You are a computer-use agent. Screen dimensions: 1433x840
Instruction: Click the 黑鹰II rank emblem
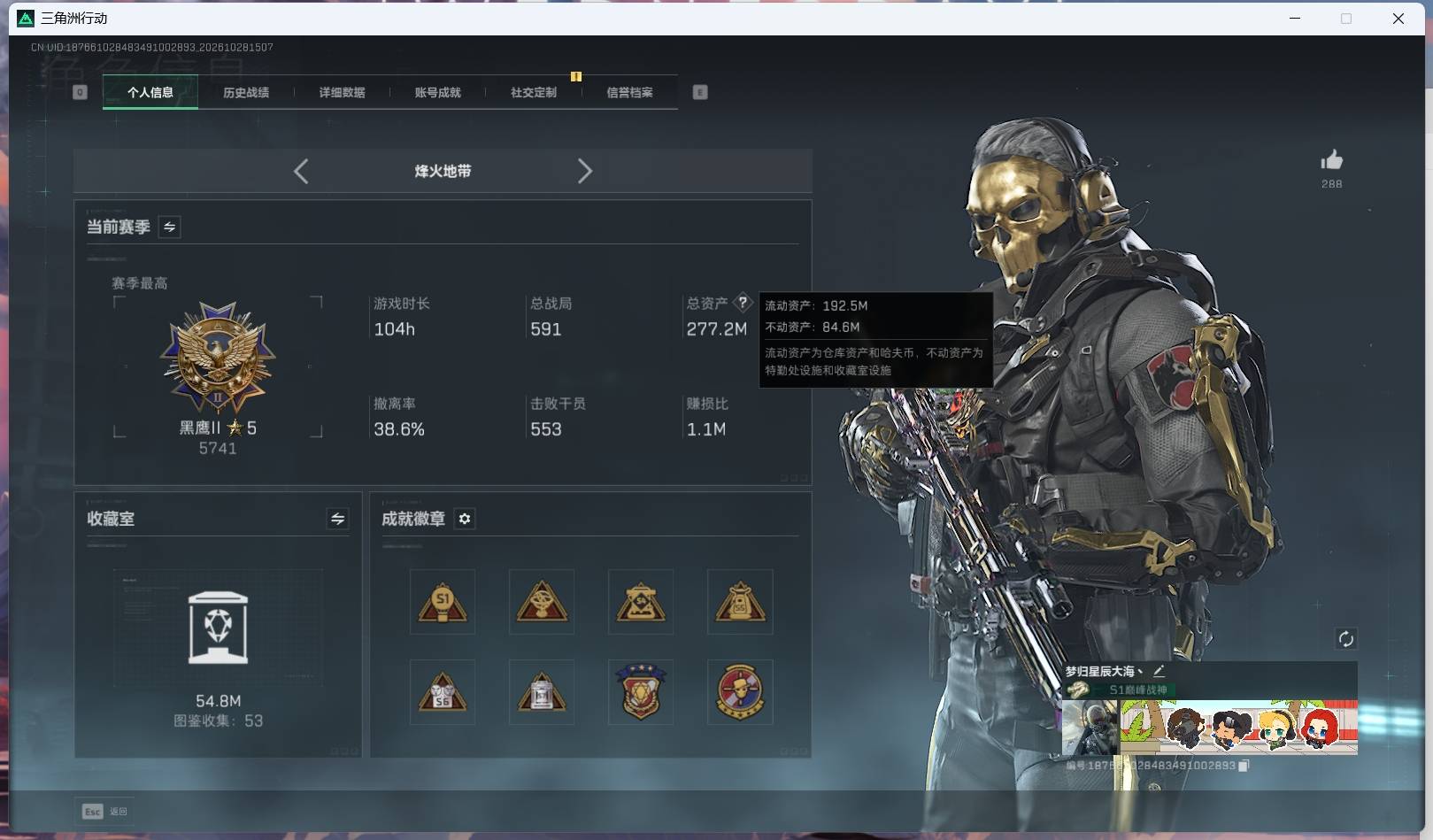(x=218, y=358)
